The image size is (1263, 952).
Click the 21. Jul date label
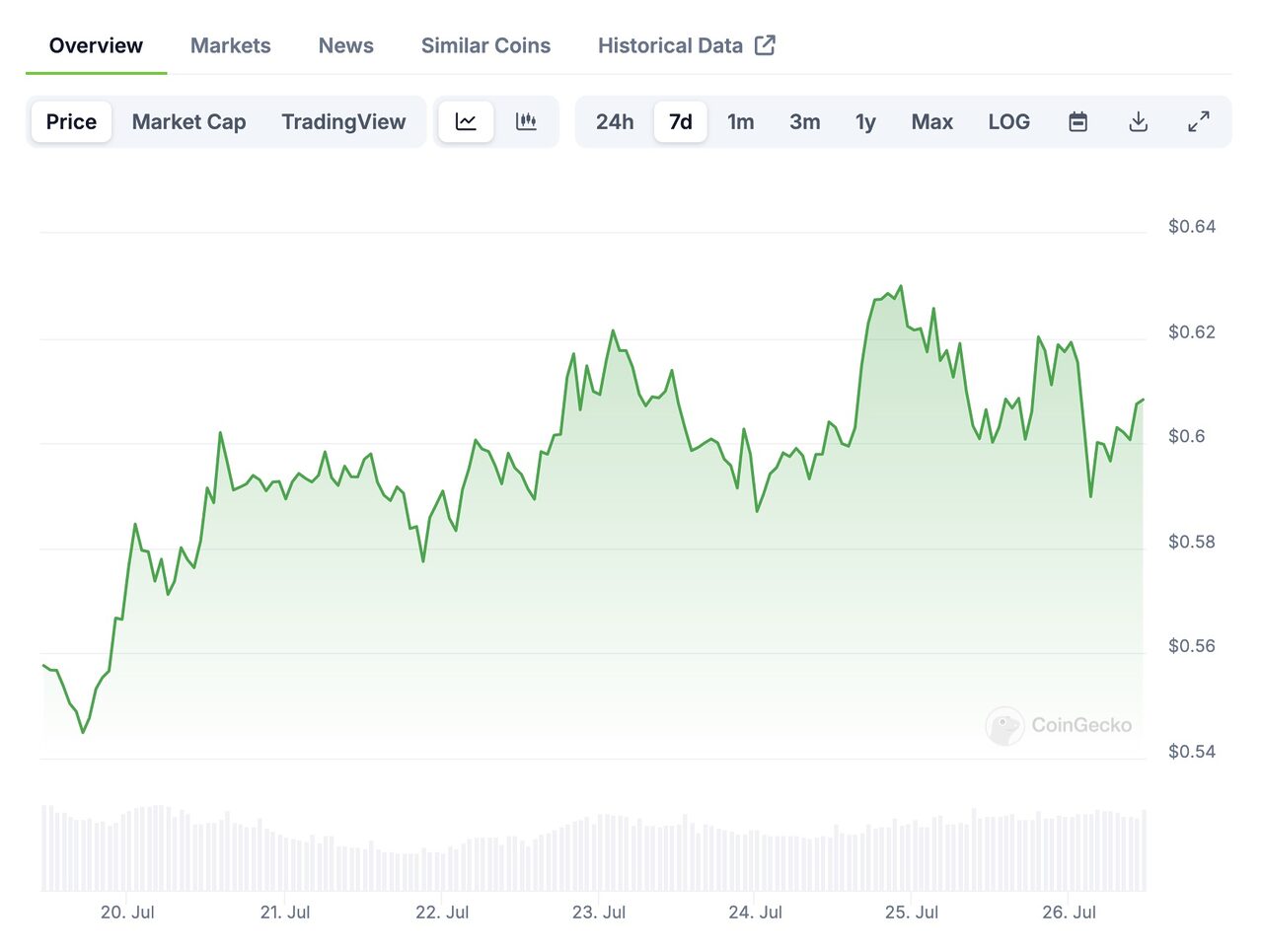[285, 913]
